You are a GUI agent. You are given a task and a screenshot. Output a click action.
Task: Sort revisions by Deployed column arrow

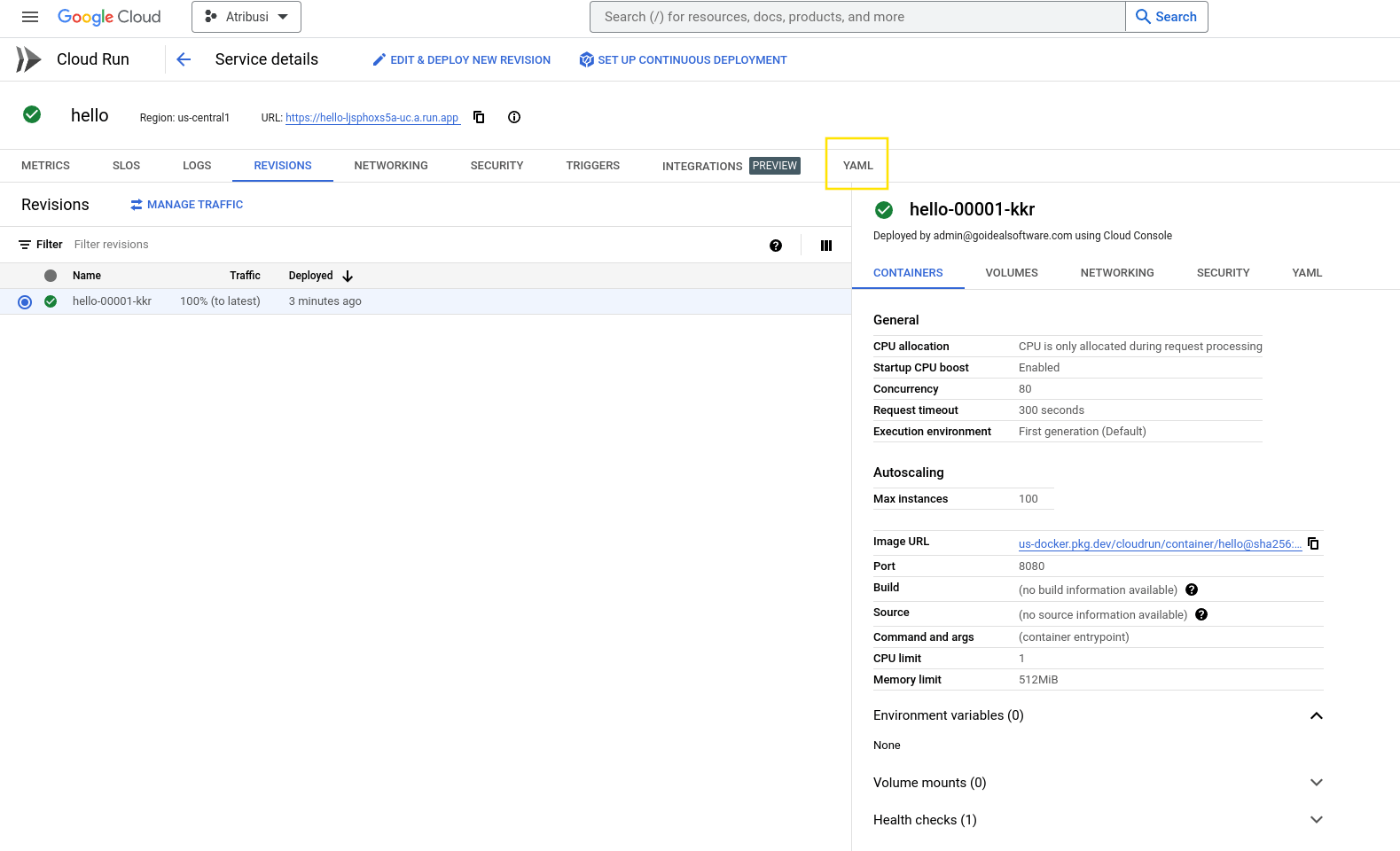pyautogui.click(x=348, y=276)
